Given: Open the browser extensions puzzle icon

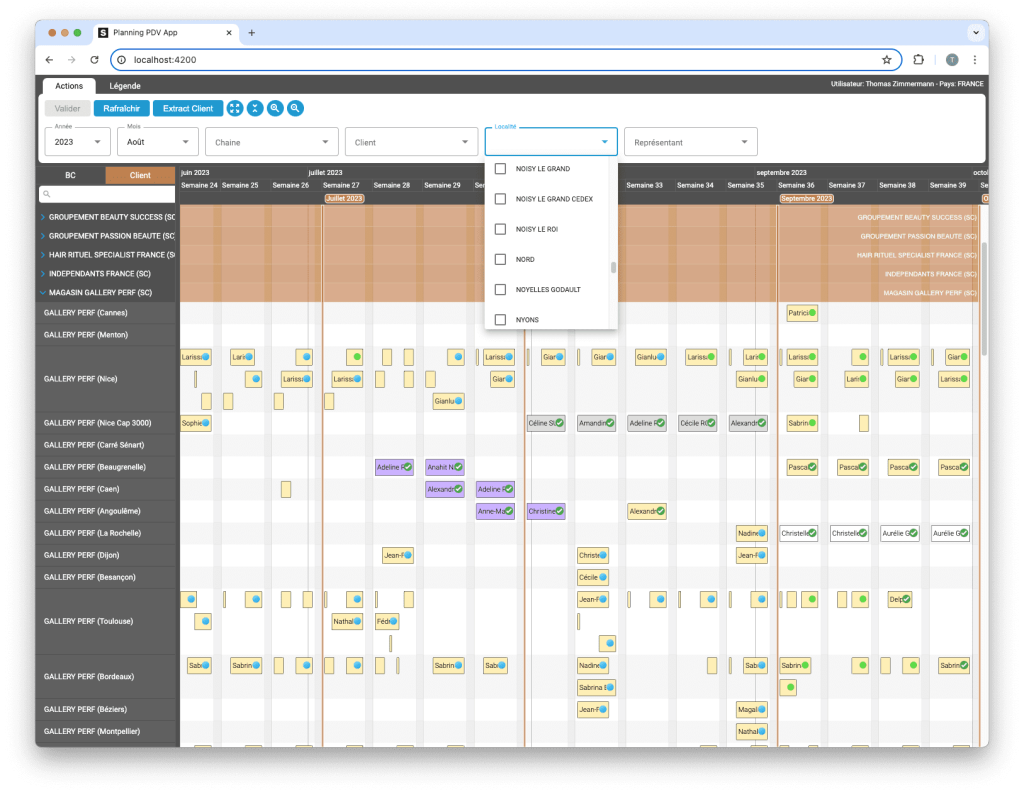Looking at the screenshot, I should click(x=918, y=59).
